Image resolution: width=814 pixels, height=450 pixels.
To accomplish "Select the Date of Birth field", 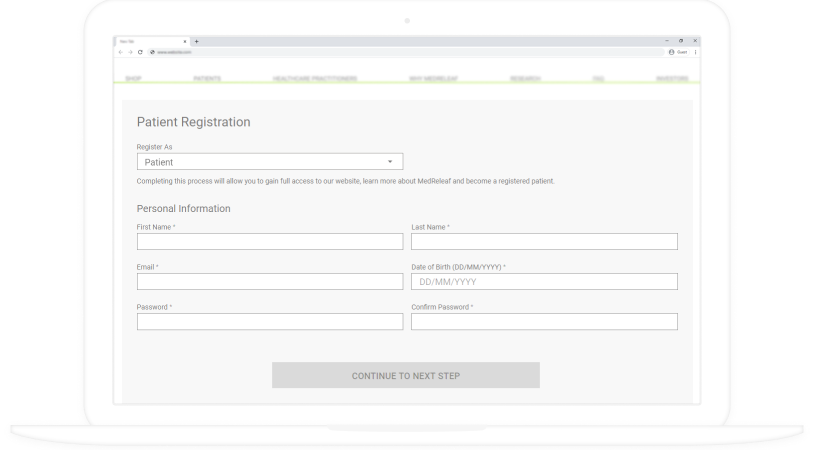I will tap(544, 282).
